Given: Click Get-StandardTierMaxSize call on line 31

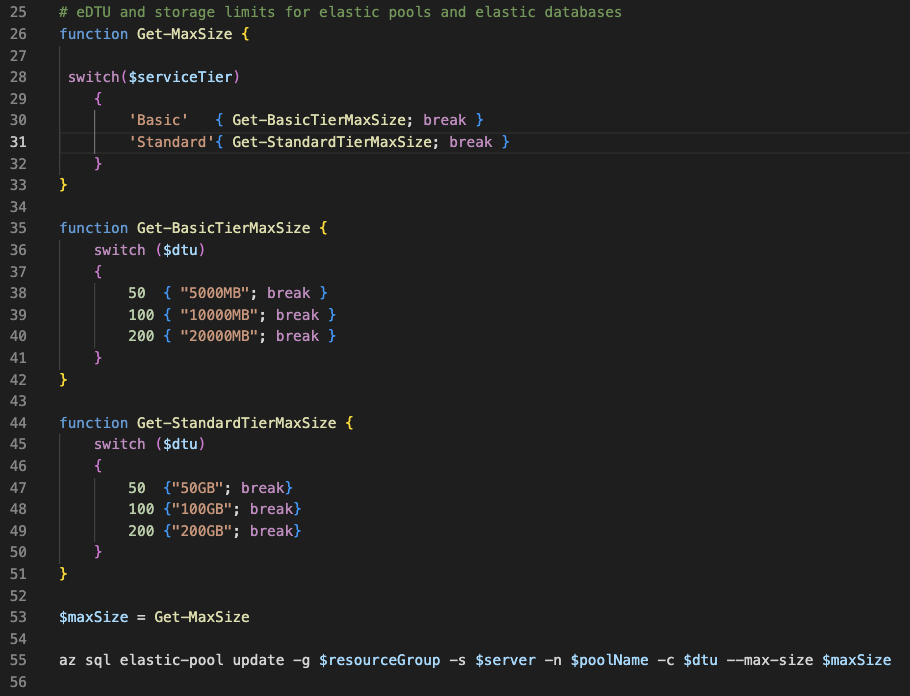Looking at the screenshot, I should point(332,142).
